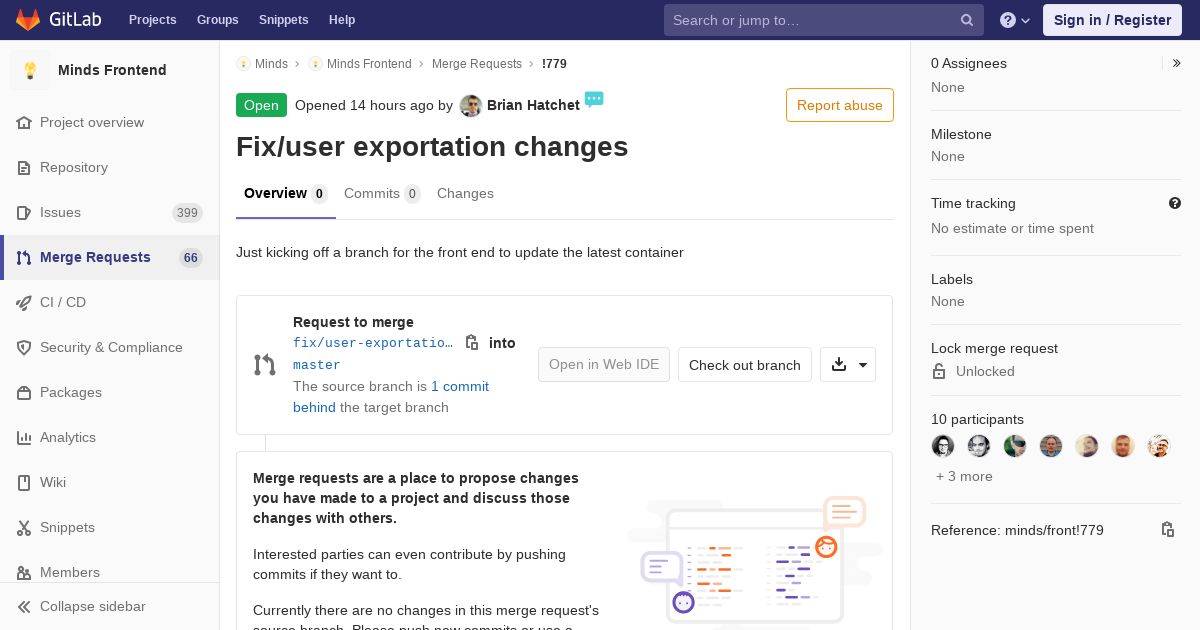Click the Search or jump to field
The image size is (1200, 630).
[824, 20]
